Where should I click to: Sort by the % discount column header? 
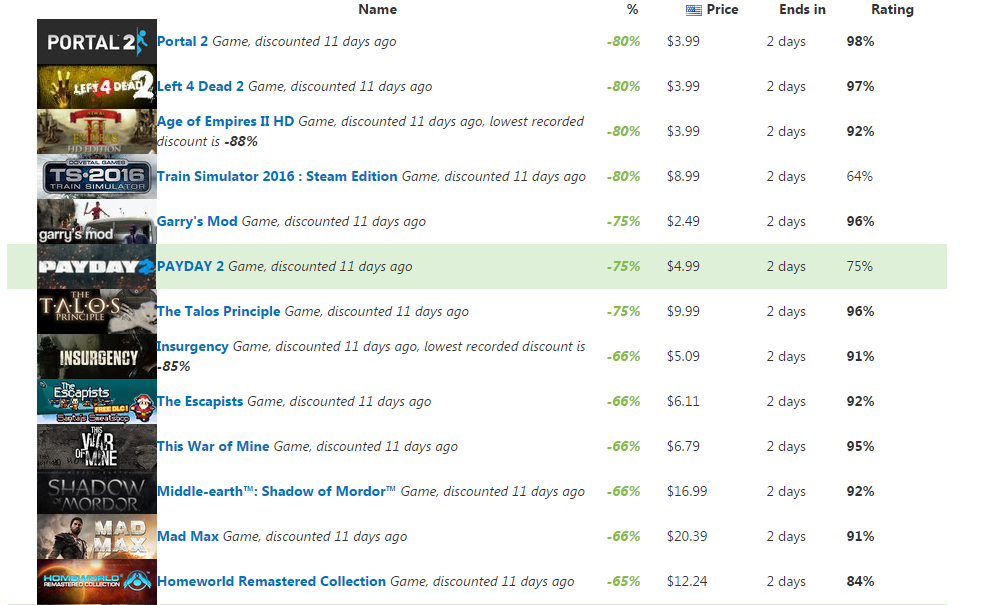coord(632,9)
